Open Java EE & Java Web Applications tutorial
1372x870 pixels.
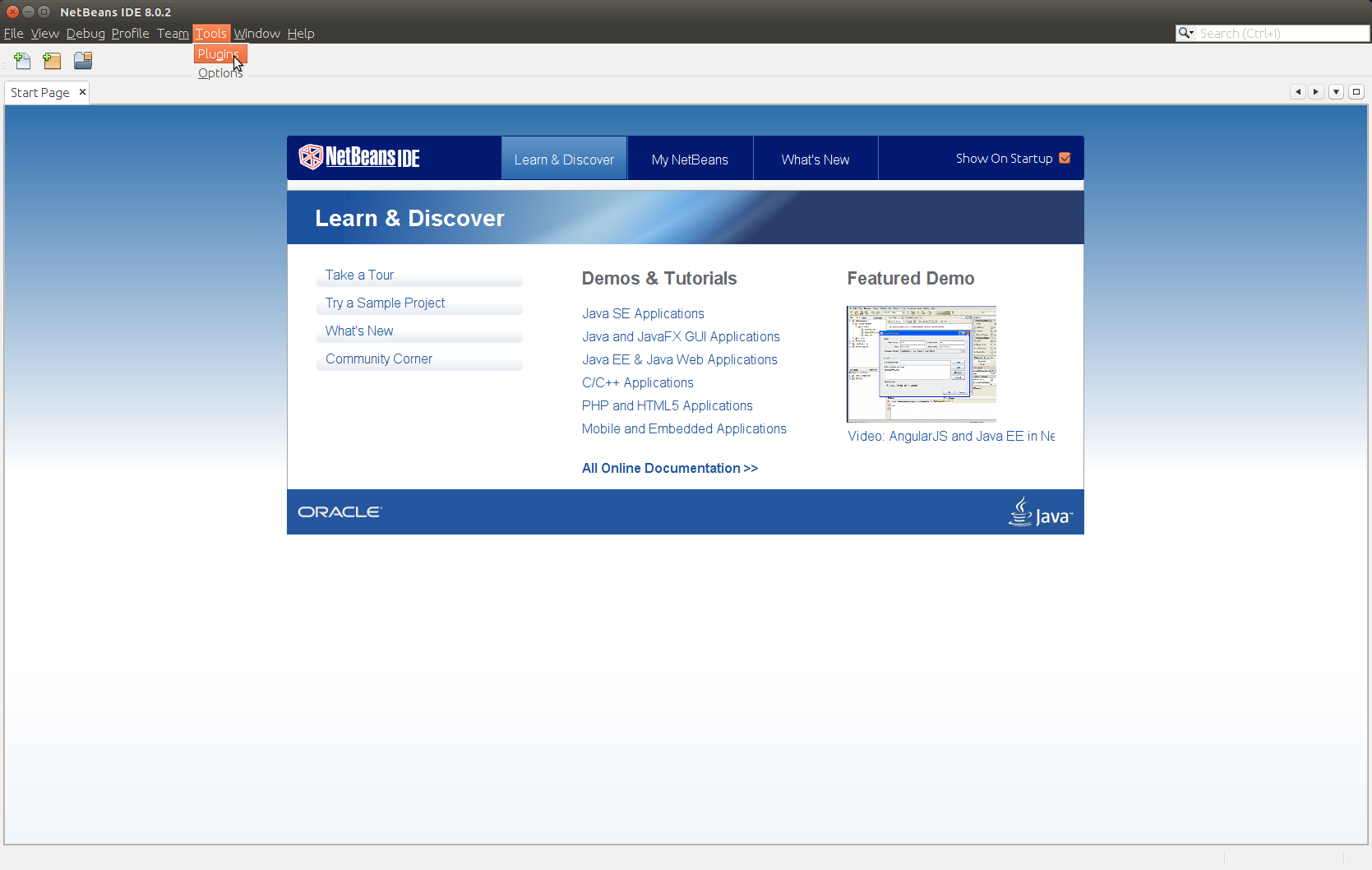point(680,359)
